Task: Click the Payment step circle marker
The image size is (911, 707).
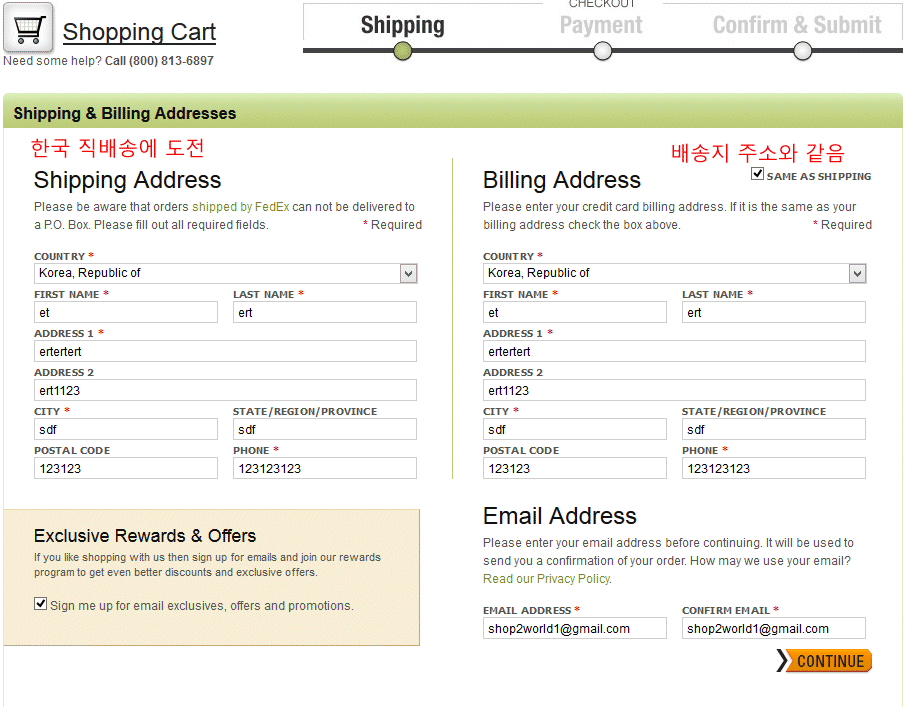Action: (x=602, y=50)
